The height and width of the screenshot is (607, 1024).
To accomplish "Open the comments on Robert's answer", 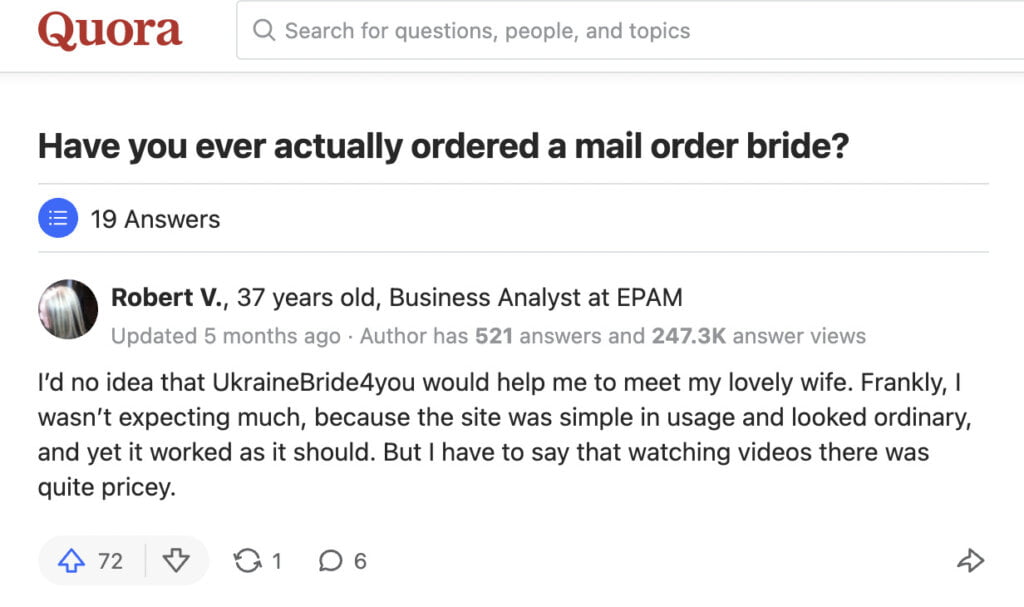I will (x=330, y=561).
